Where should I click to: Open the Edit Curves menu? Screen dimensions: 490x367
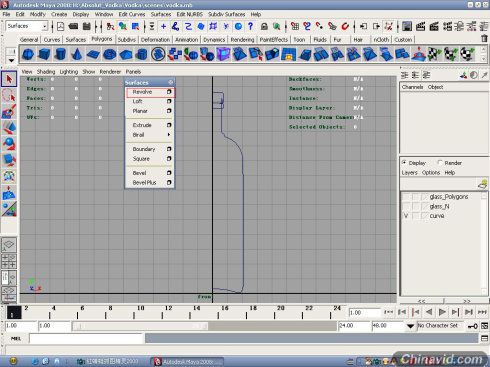132,14
